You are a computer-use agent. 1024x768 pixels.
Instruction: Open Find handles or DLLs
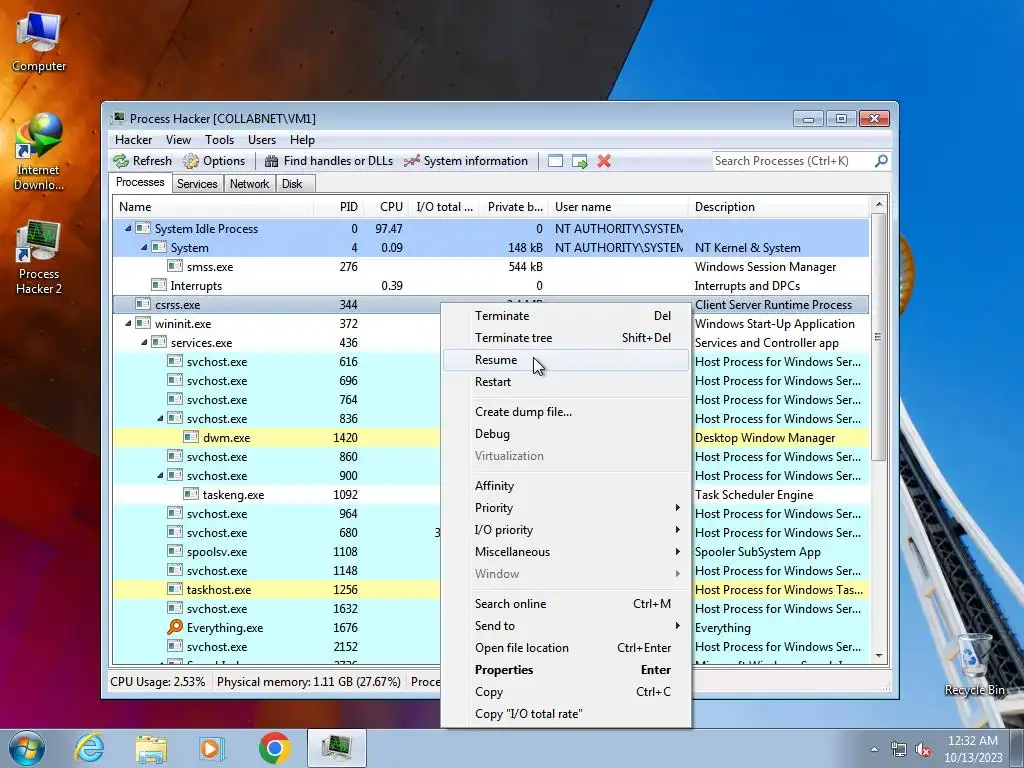[x=329, y=161]
